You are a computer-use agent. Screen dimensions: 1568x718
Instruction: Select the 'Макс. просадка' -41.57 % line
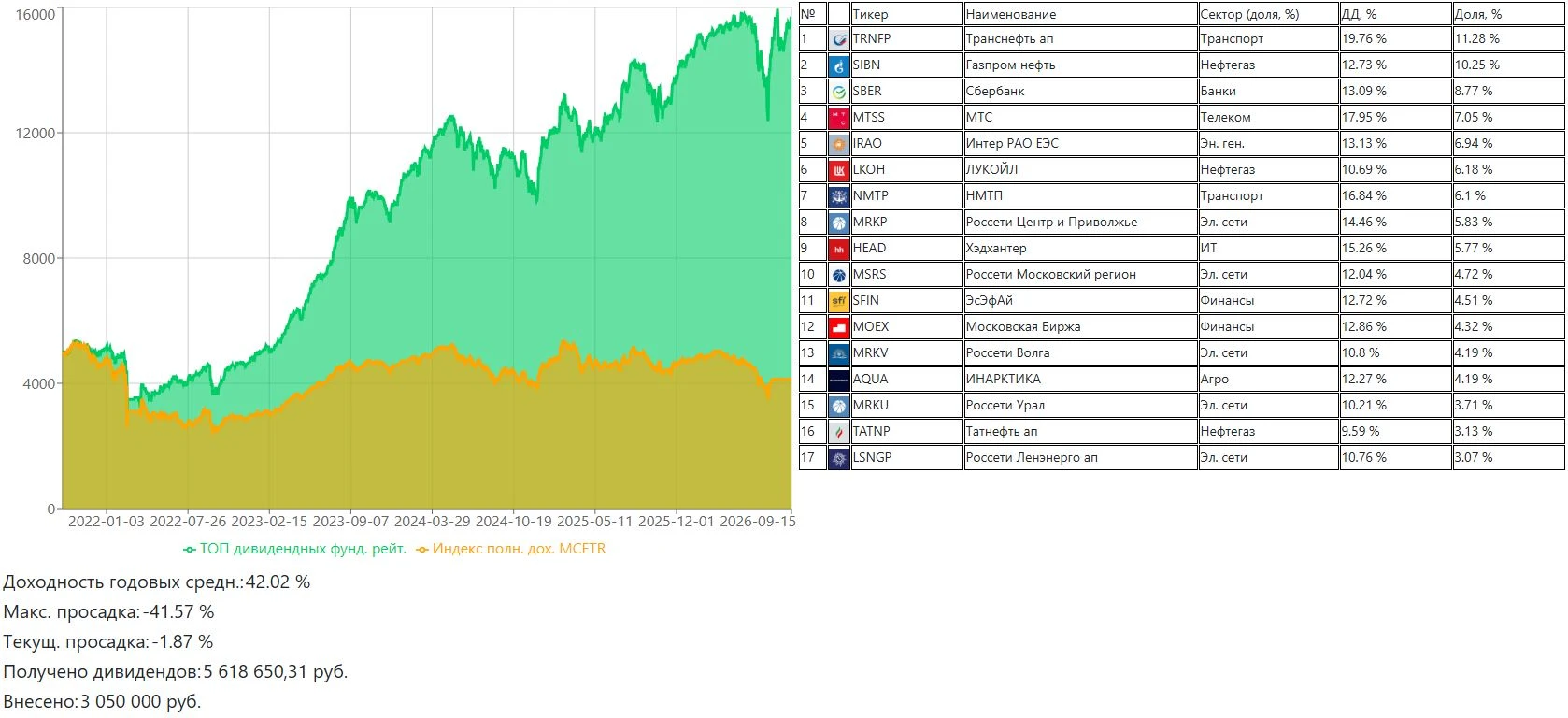tap(108, 611)
